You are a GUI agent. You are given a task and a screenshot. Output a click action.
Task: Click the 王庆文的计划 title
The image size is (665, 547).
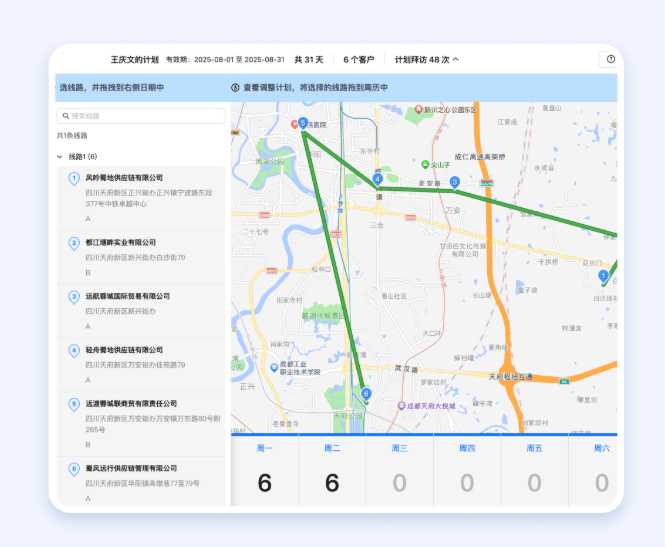click(x=135, y=59)
